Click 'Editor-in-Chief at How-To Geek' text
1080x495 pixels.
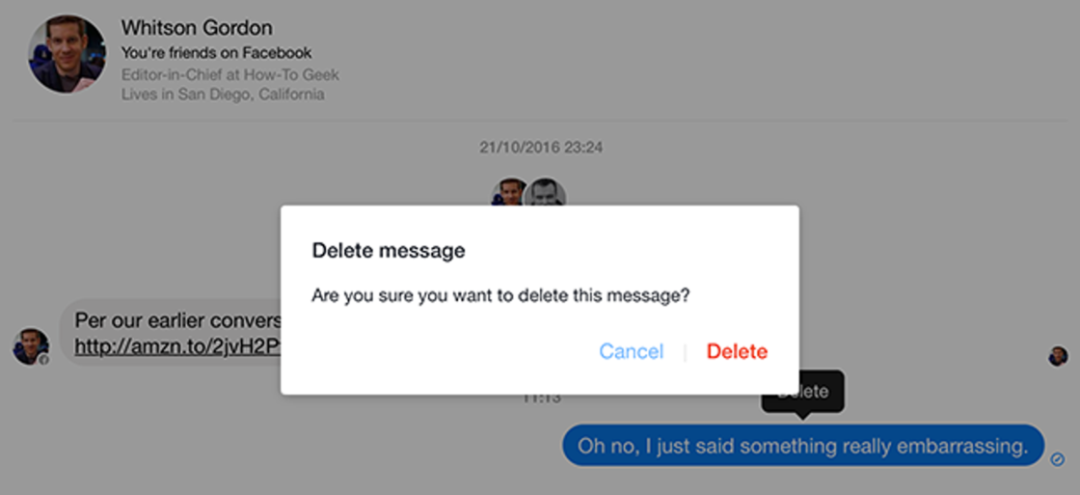coord(230,74)
